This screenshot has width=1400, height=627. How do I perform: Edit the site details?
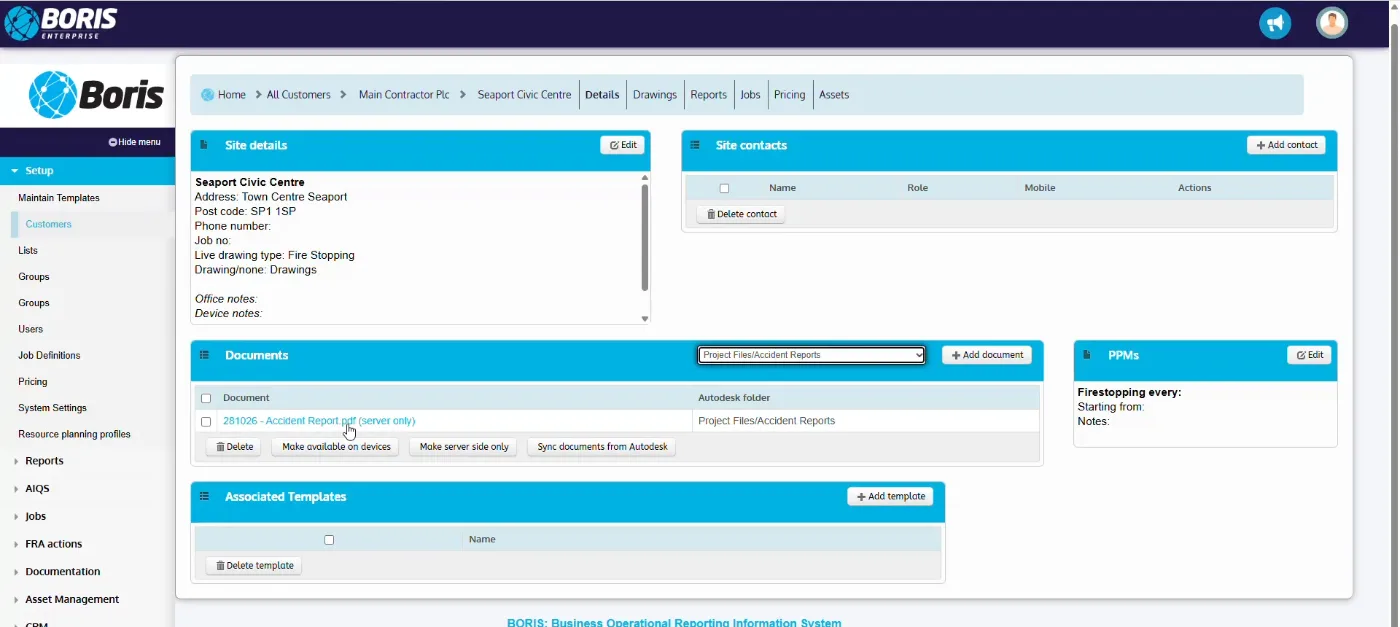click(622, 145)
